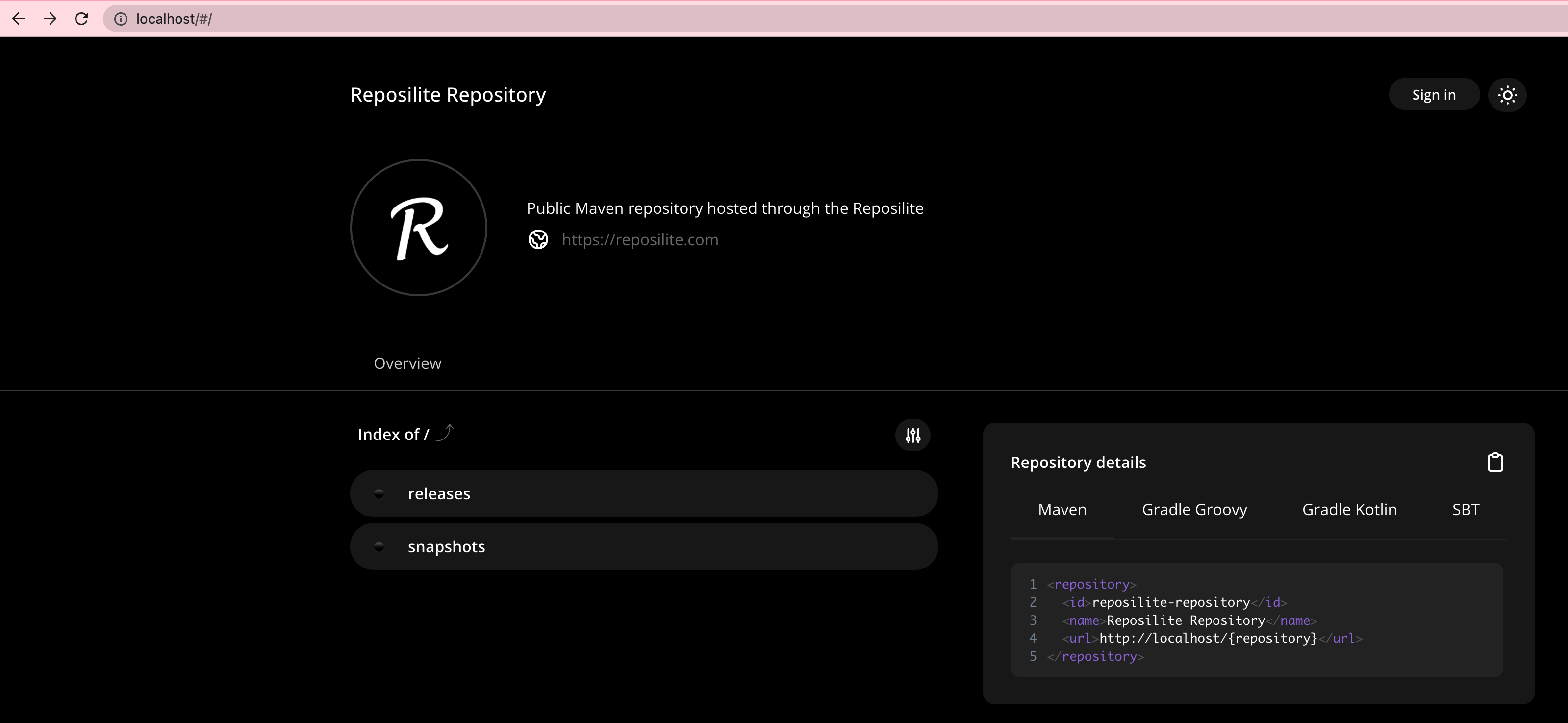This screenshot has width=1568, height=723.
Task: Navigate back using the browser arrow
Action: click(x=19, y=18)
